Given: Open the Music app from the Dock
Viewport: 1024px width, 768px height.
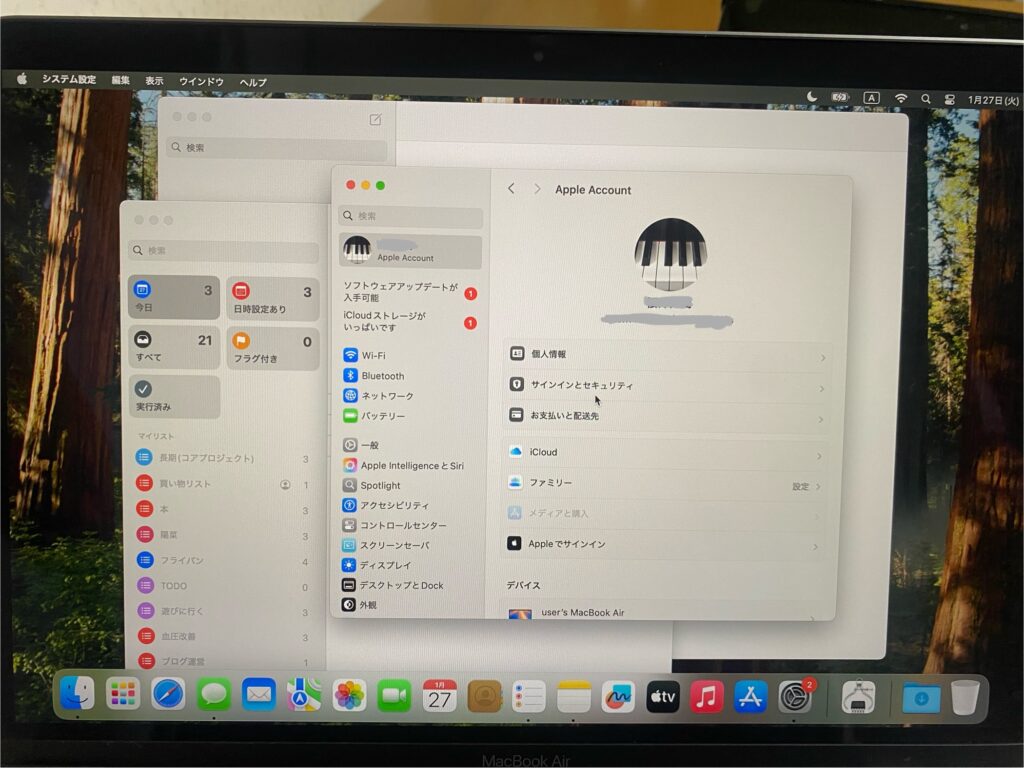Looking at the screenshot, I should coord(707,696).
